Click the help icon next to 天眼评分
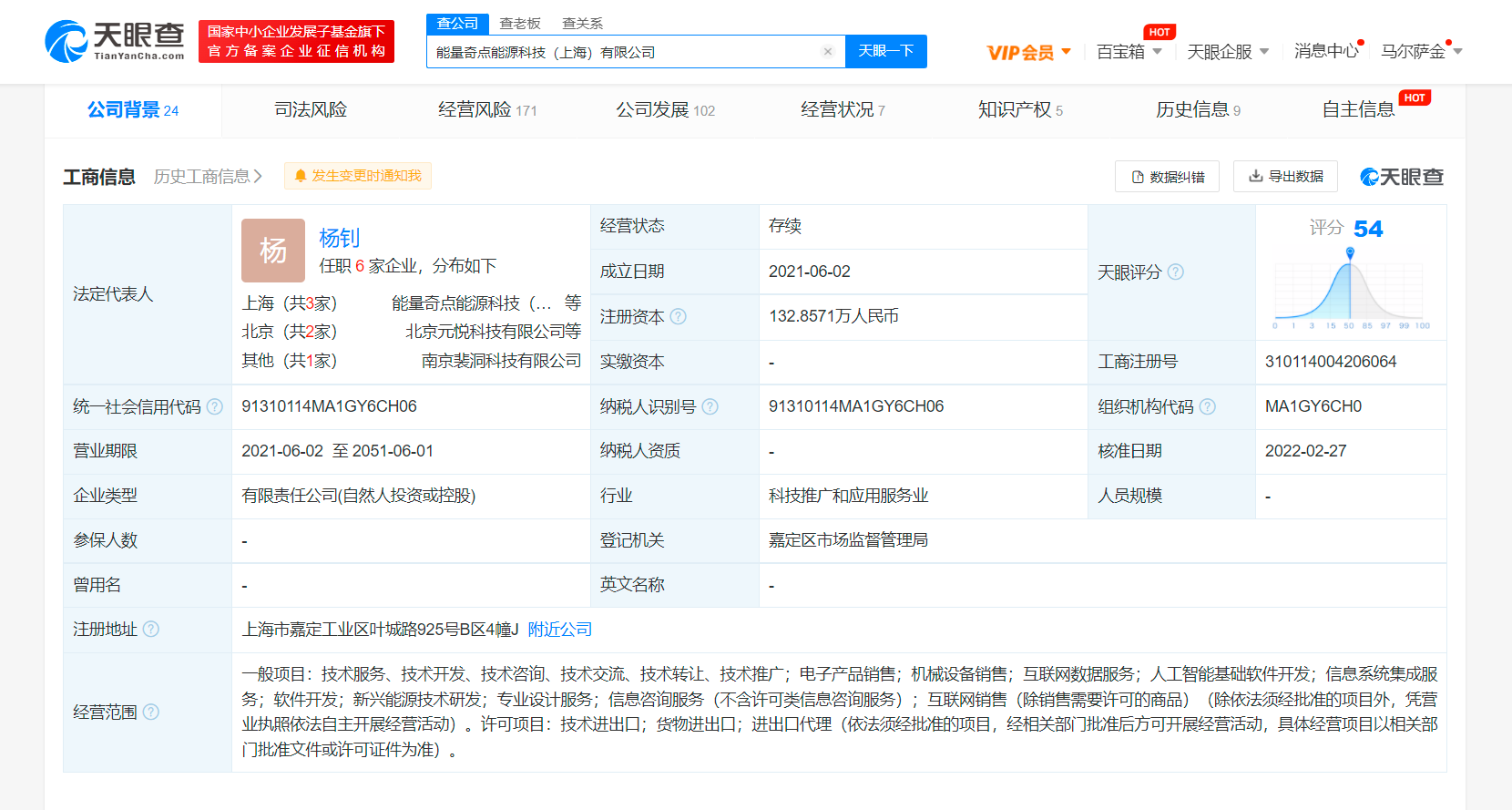 tap(1176, 272)
